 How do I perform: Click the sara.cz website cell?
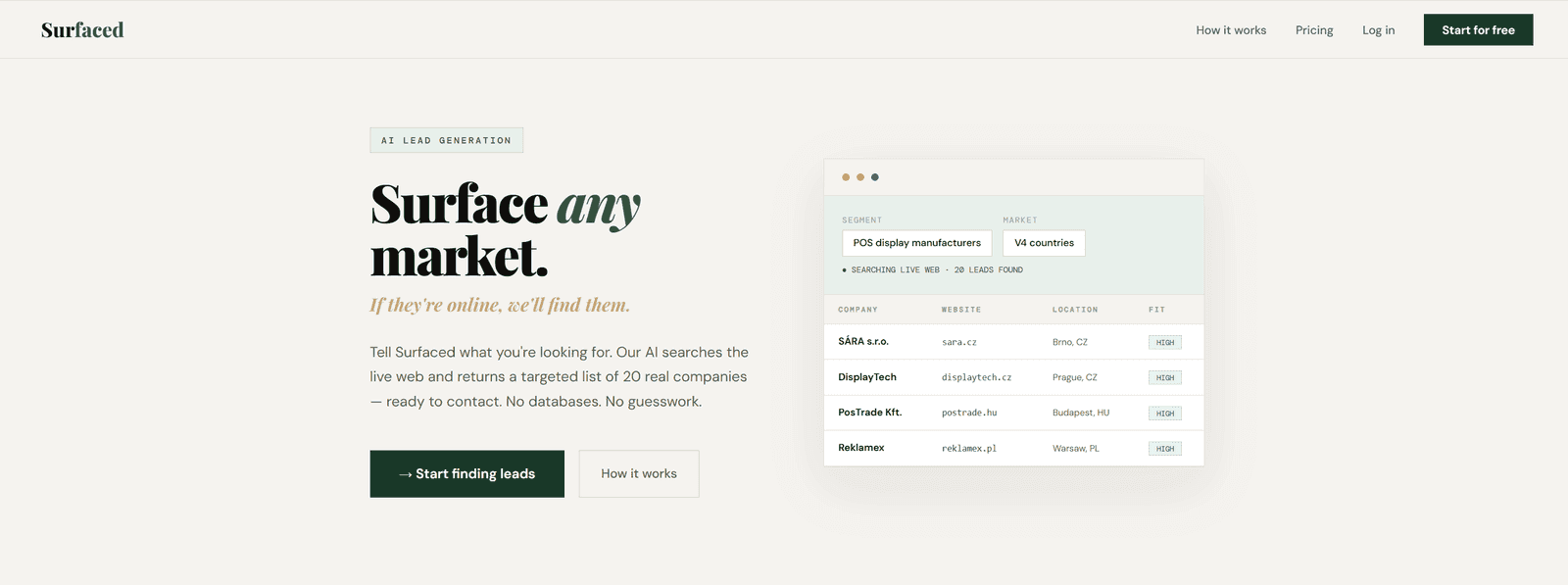pos(959,343)
